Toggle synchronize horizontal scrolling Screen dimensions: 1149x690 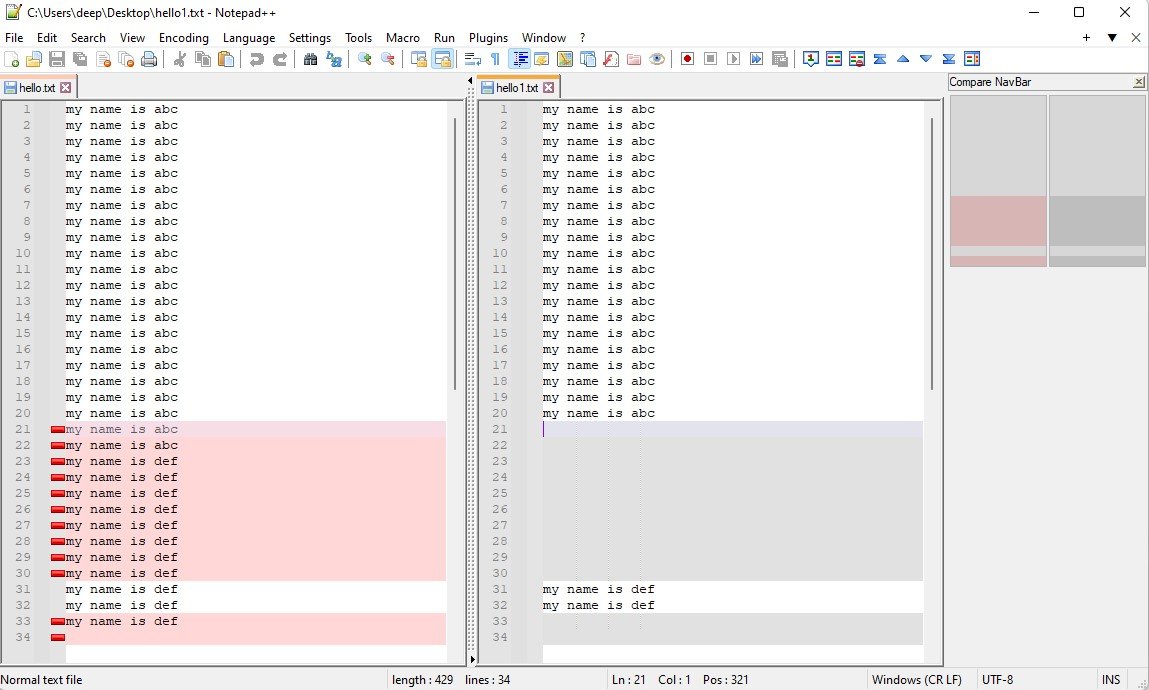(442, 59)
